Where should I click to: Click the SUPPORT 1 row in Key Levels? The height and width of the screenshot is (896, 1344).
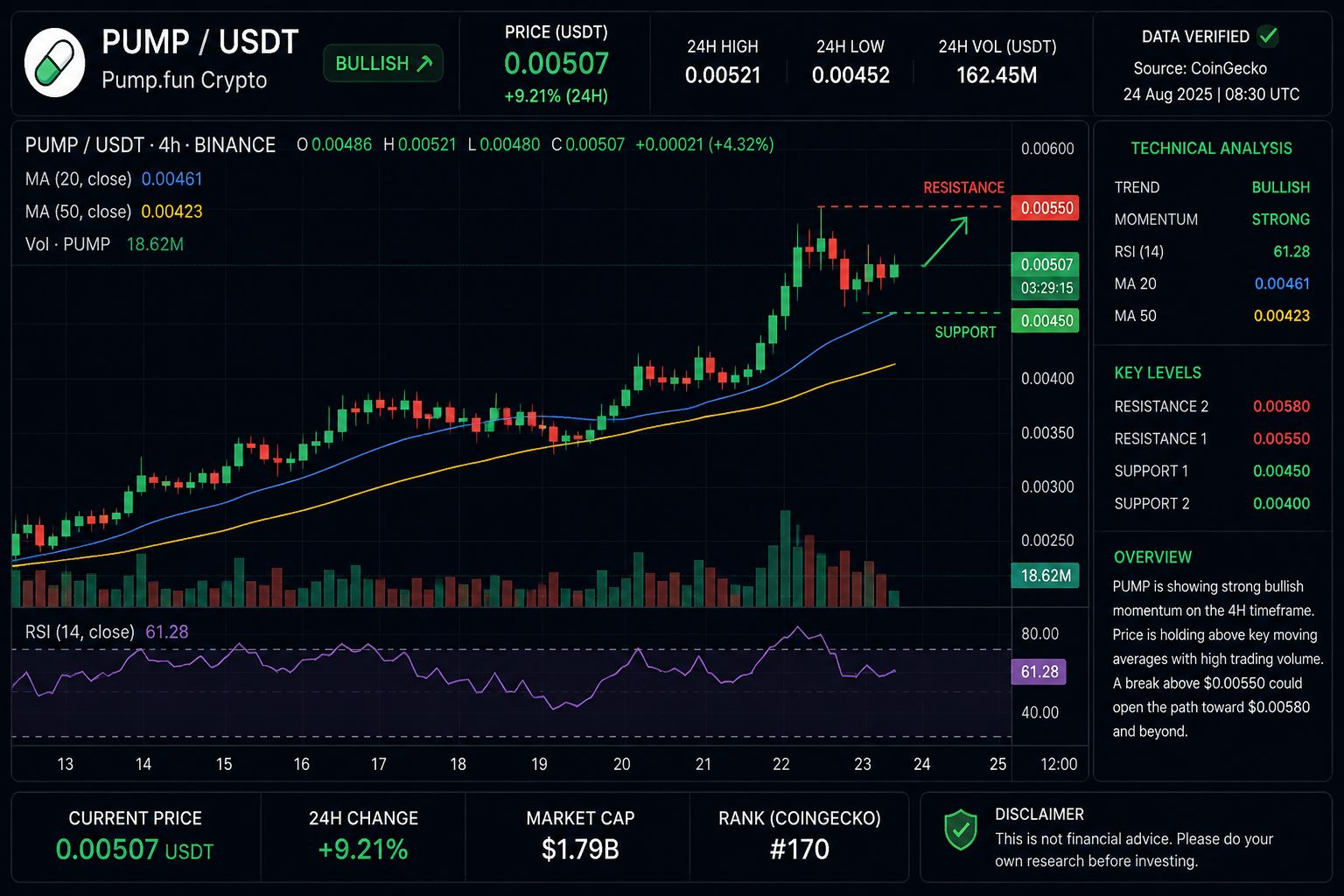(x=1212, y=471)
